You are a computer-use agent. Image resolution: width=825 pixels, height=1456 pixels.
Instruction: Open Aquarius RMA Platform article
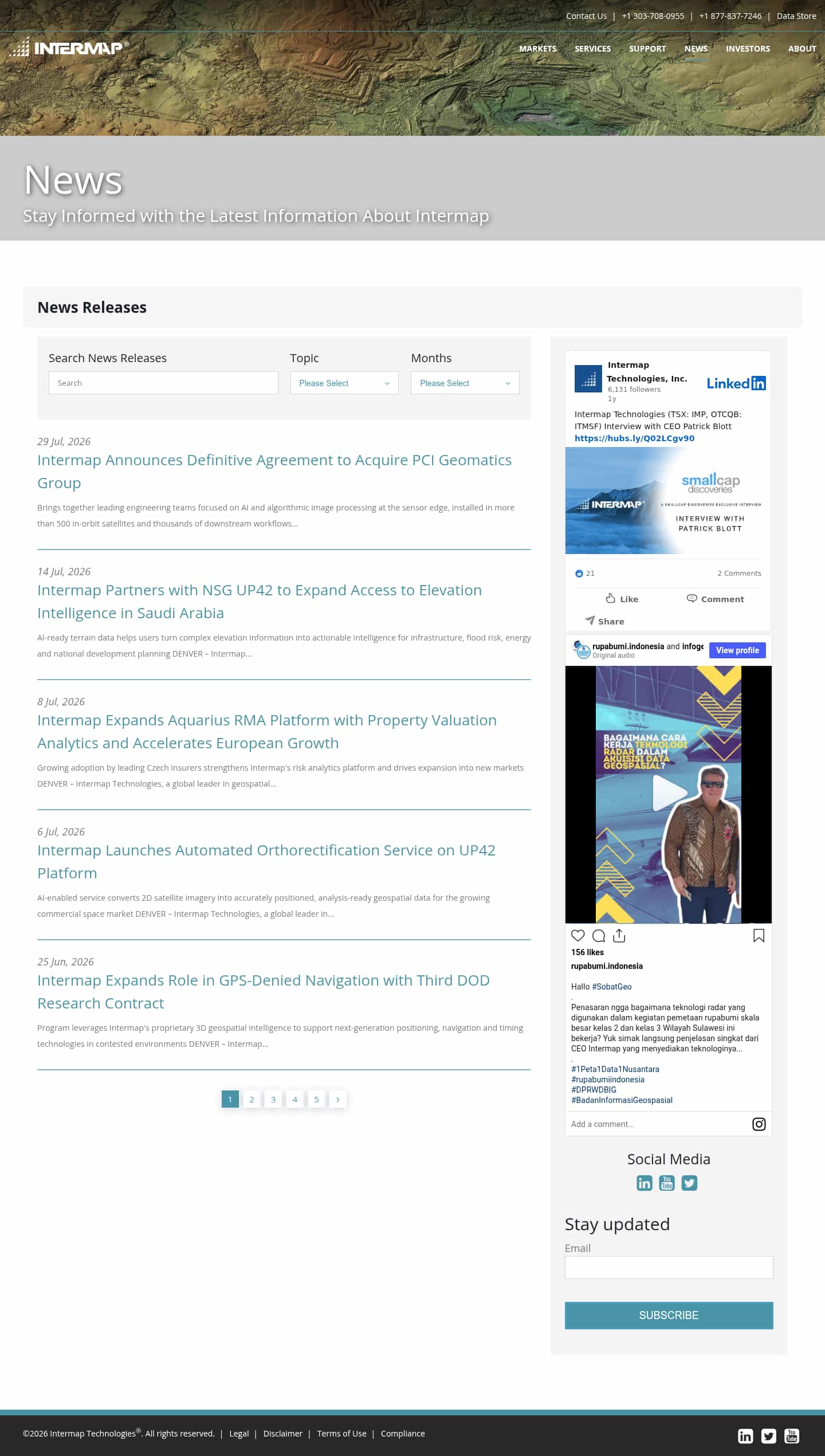pos(267,731)
